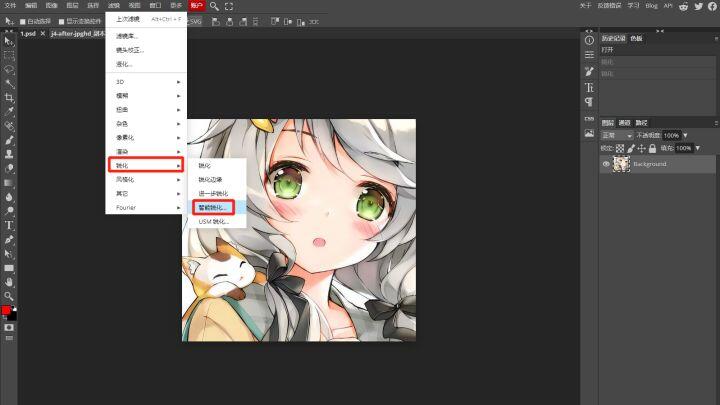This screenshot has height=405, width=720.
Task: Select the Gradient tool
Action: click(x=9, y=183)
